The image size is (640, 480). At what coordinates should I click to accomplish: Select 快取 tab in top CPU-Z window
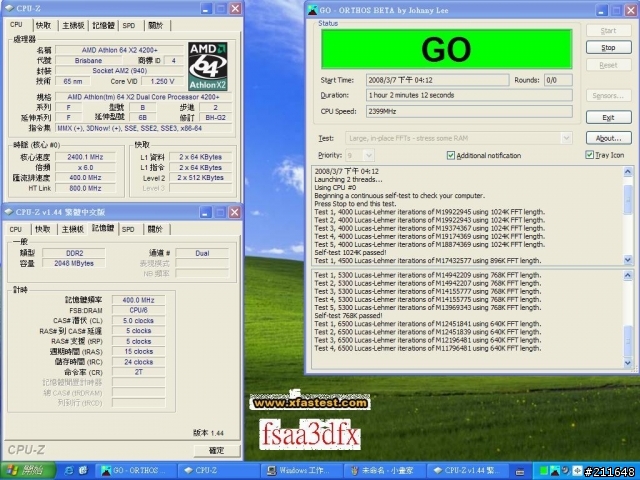tap(43, 25)
